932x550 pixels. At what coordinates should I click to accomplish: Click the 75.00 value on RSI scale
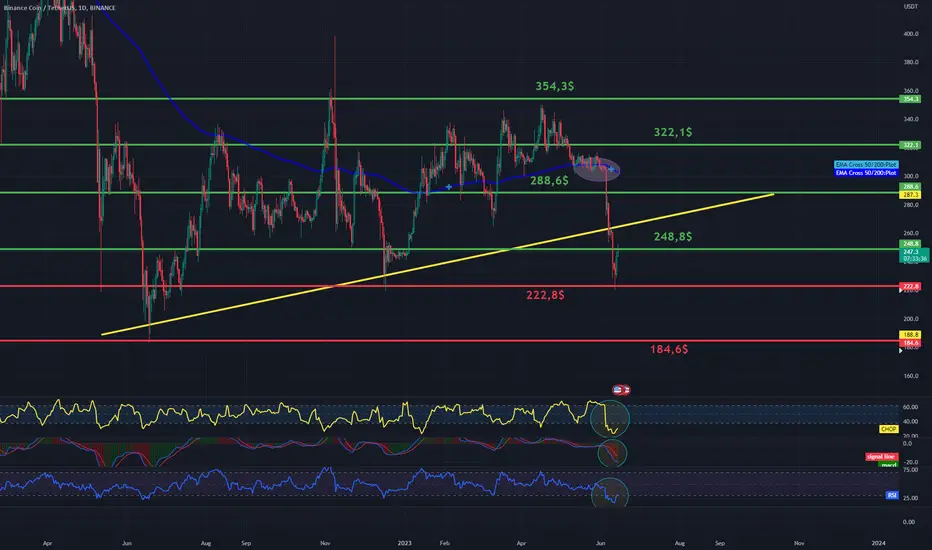pyautogui.click(x=911, y=470)
